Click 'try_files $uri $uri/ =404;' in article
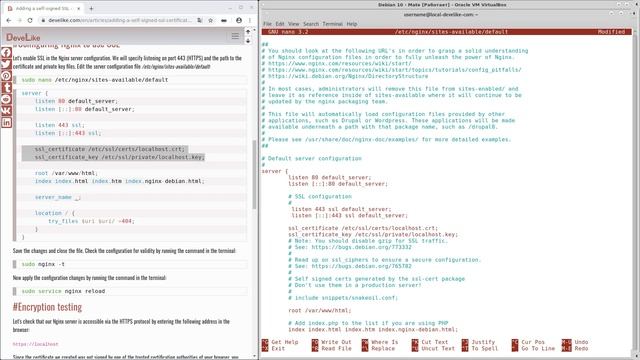The width and height of the screenshot is (640, 360). coord(91,221)
